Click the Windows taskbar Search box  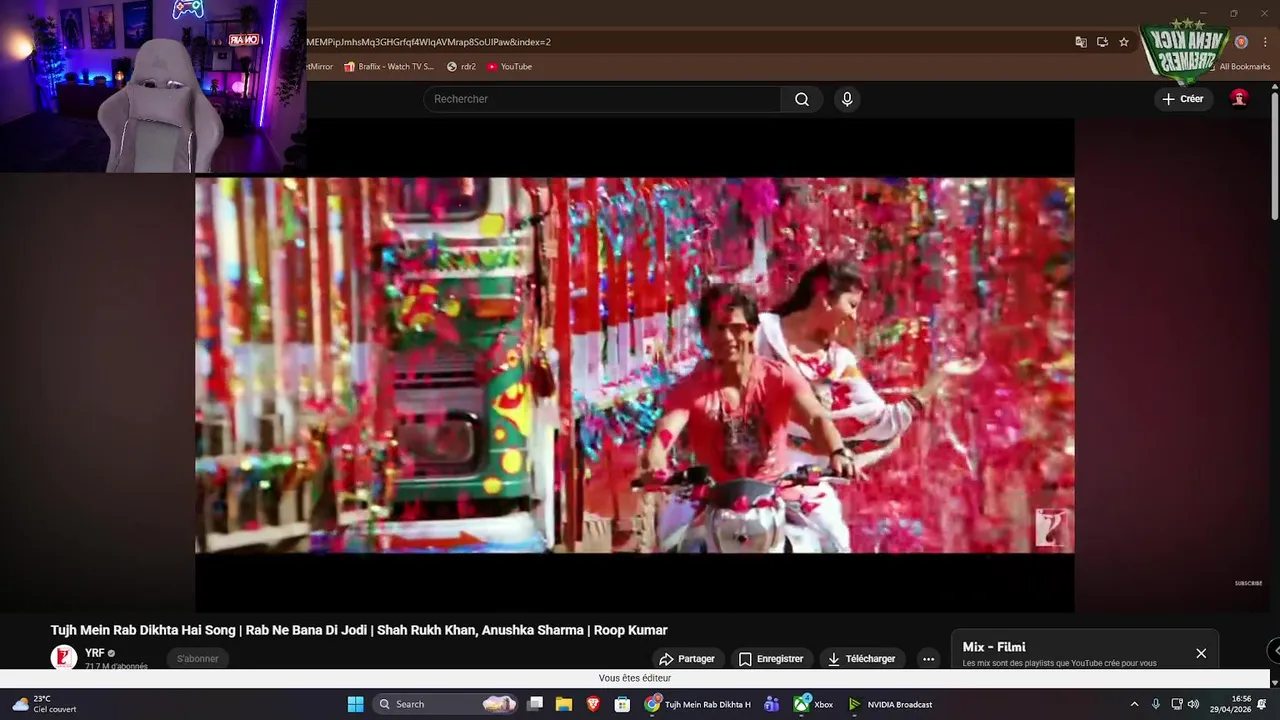[446, 704]
